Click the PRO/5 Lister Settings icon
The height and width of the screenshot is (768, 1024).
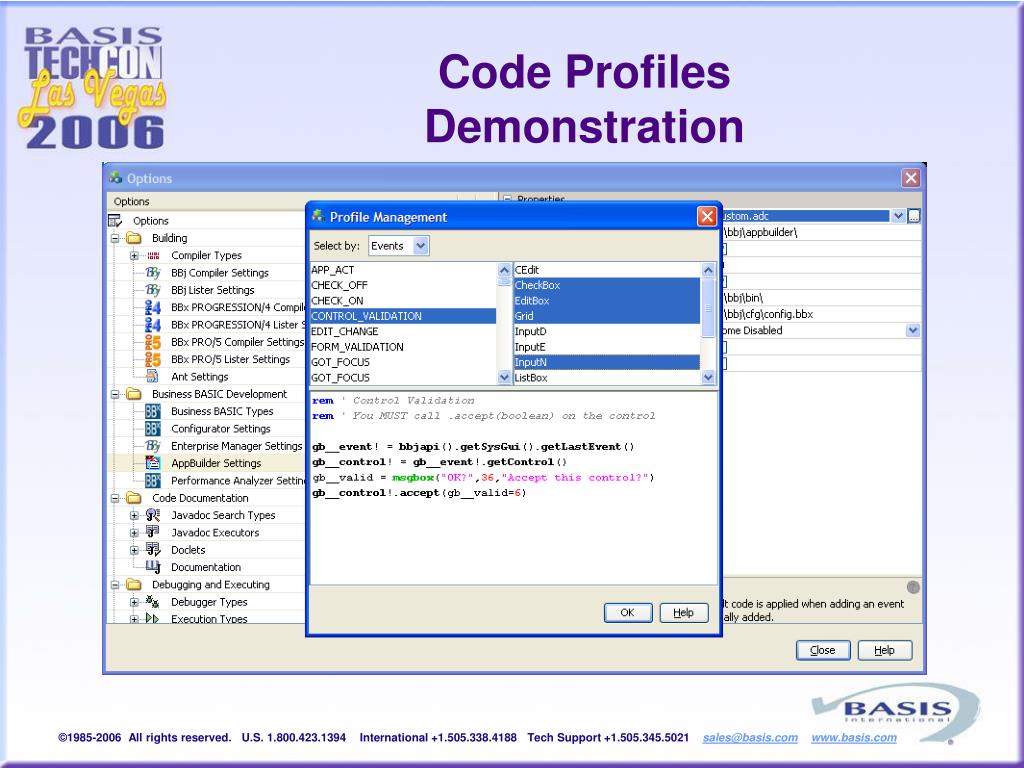tap(153, 359)
